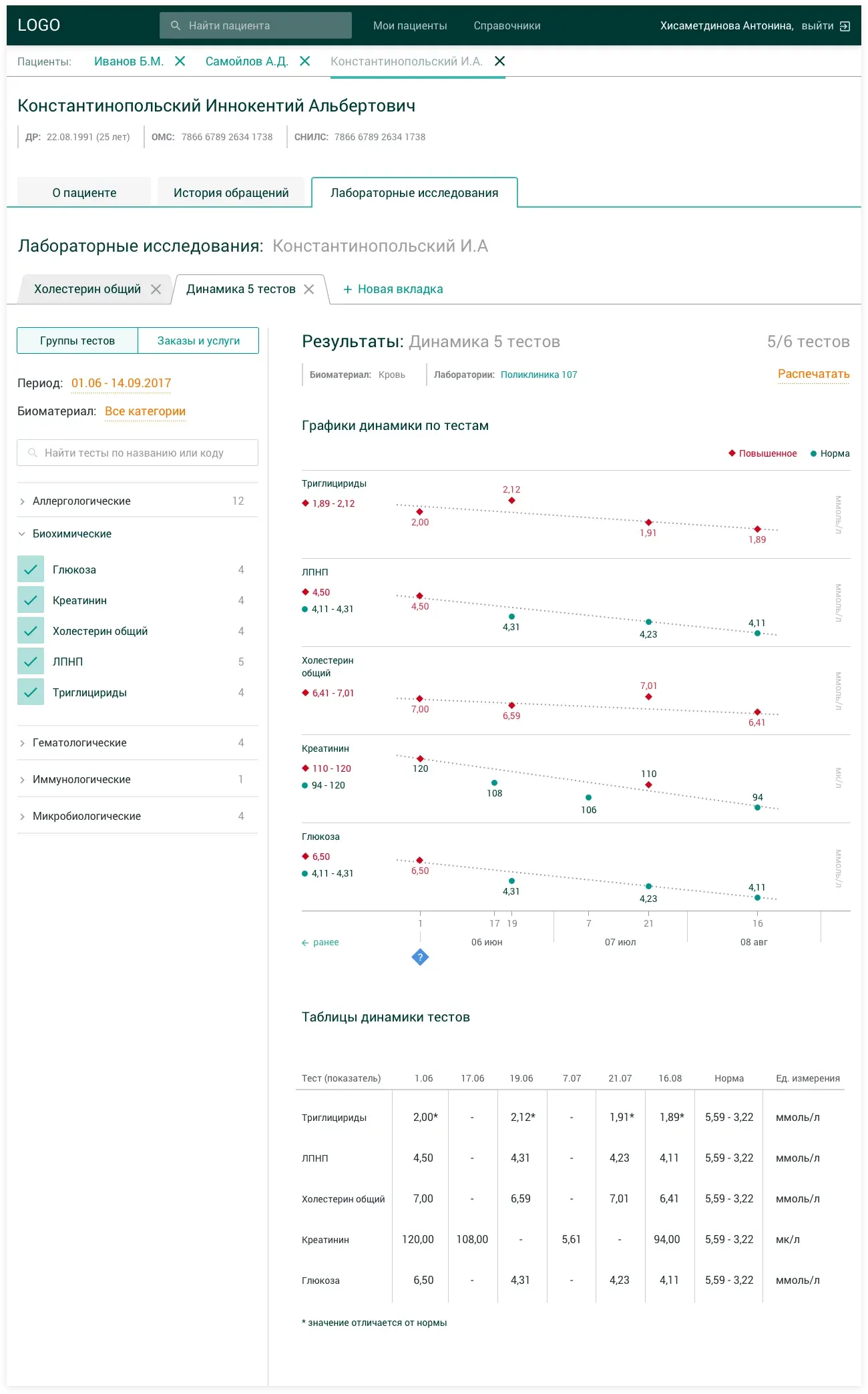Close the Константинопольский И.А. patient tab
Image resolution: width=868 pixels, height=1394 pixels.
(x=499, y=61)
